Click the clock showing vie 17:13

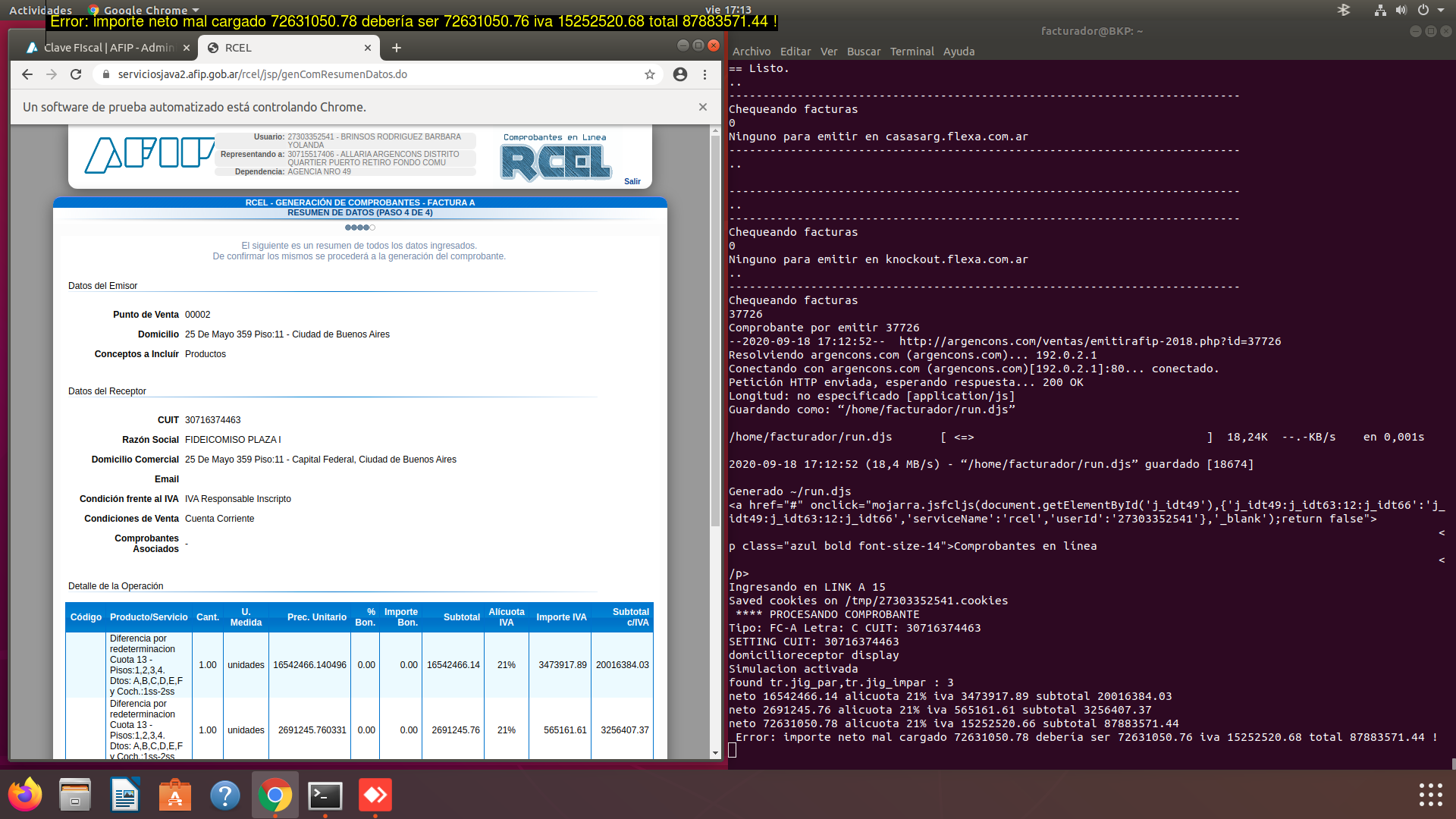(x=728, y=10)
